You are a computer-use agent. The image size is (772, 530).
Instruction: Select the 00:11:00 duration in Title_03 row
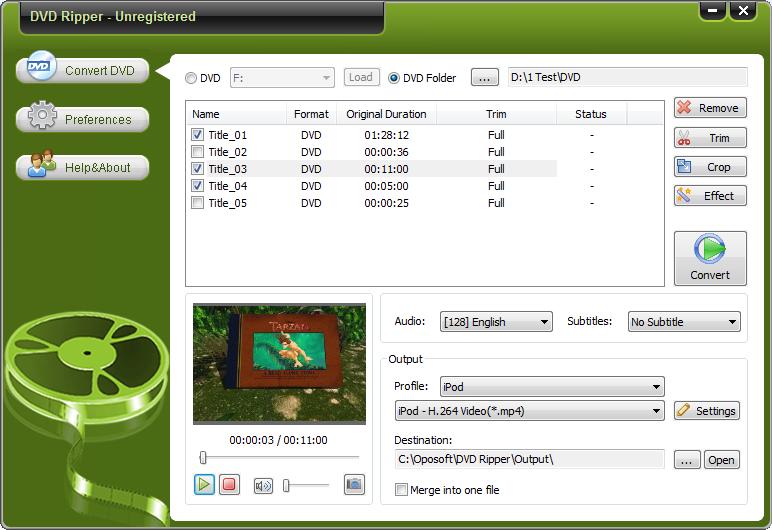coord(386,169)
